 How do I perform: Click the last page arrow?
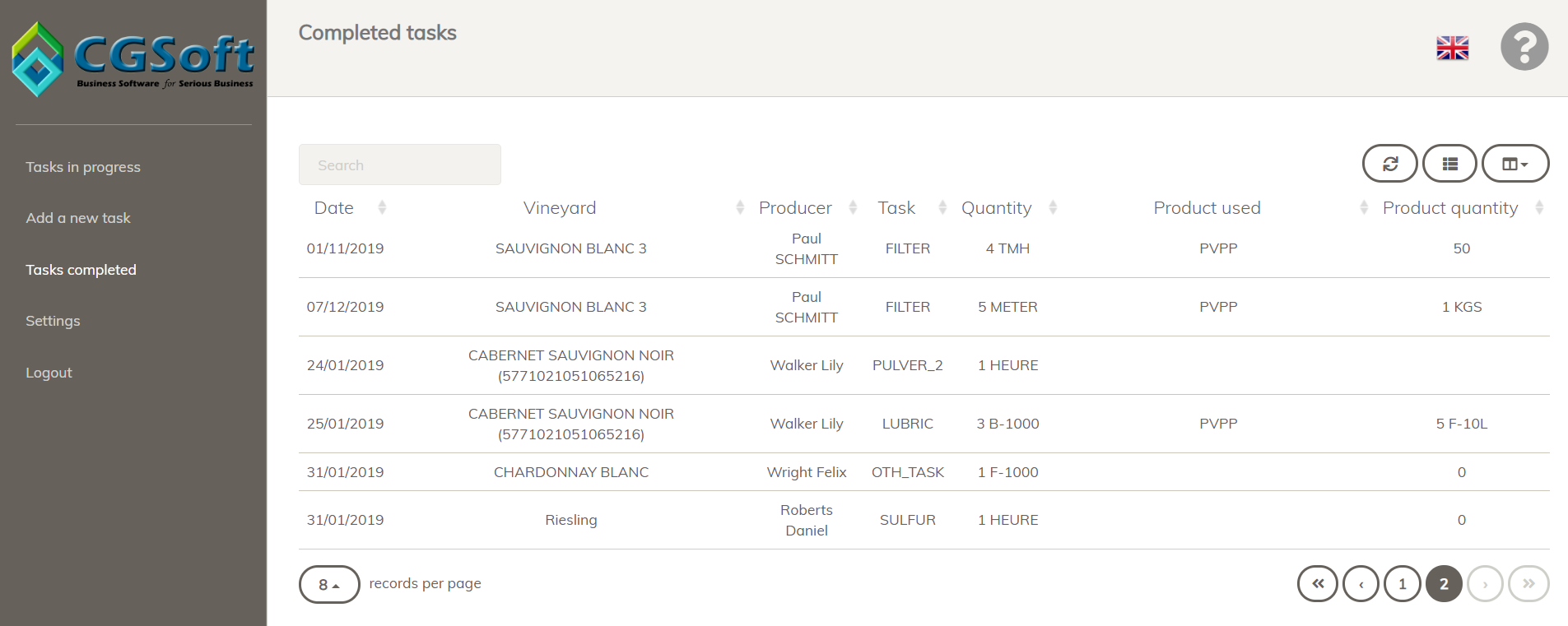tap(1528, 584)
